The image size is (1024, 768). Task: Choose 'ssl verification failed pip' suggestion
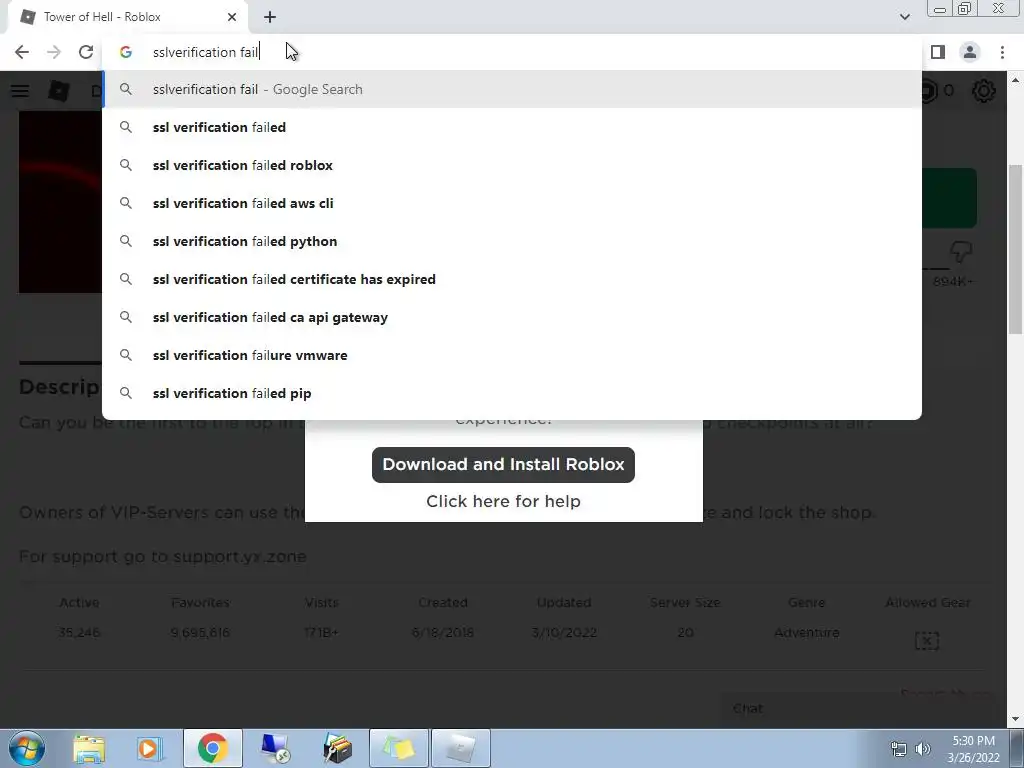512,393
